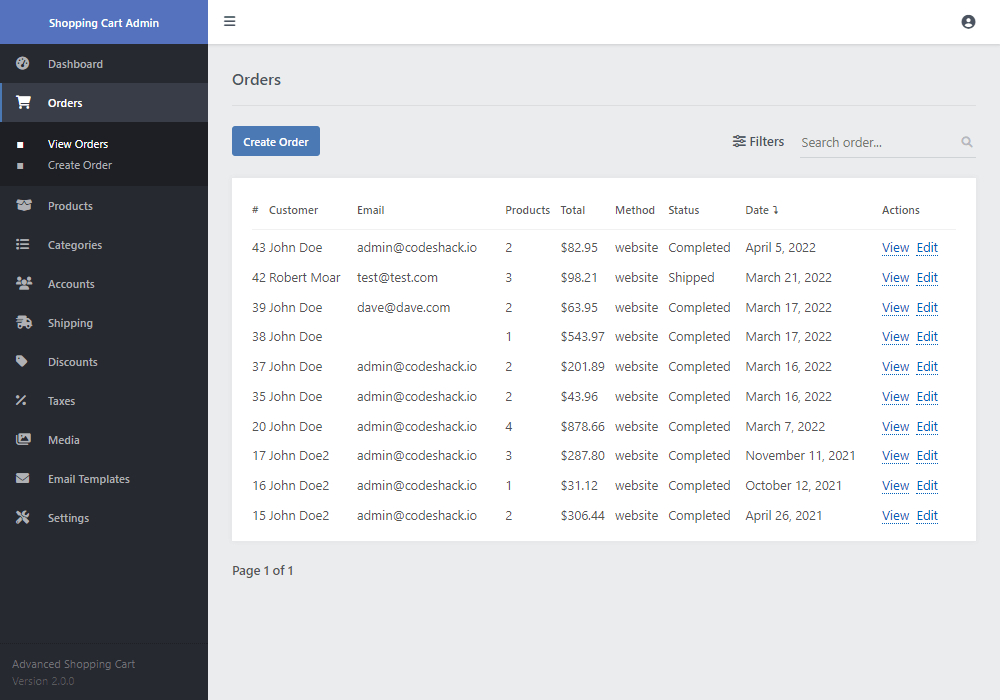
Task: Edit order 35 totaling $43.96
Action: (x=927, y=397)
